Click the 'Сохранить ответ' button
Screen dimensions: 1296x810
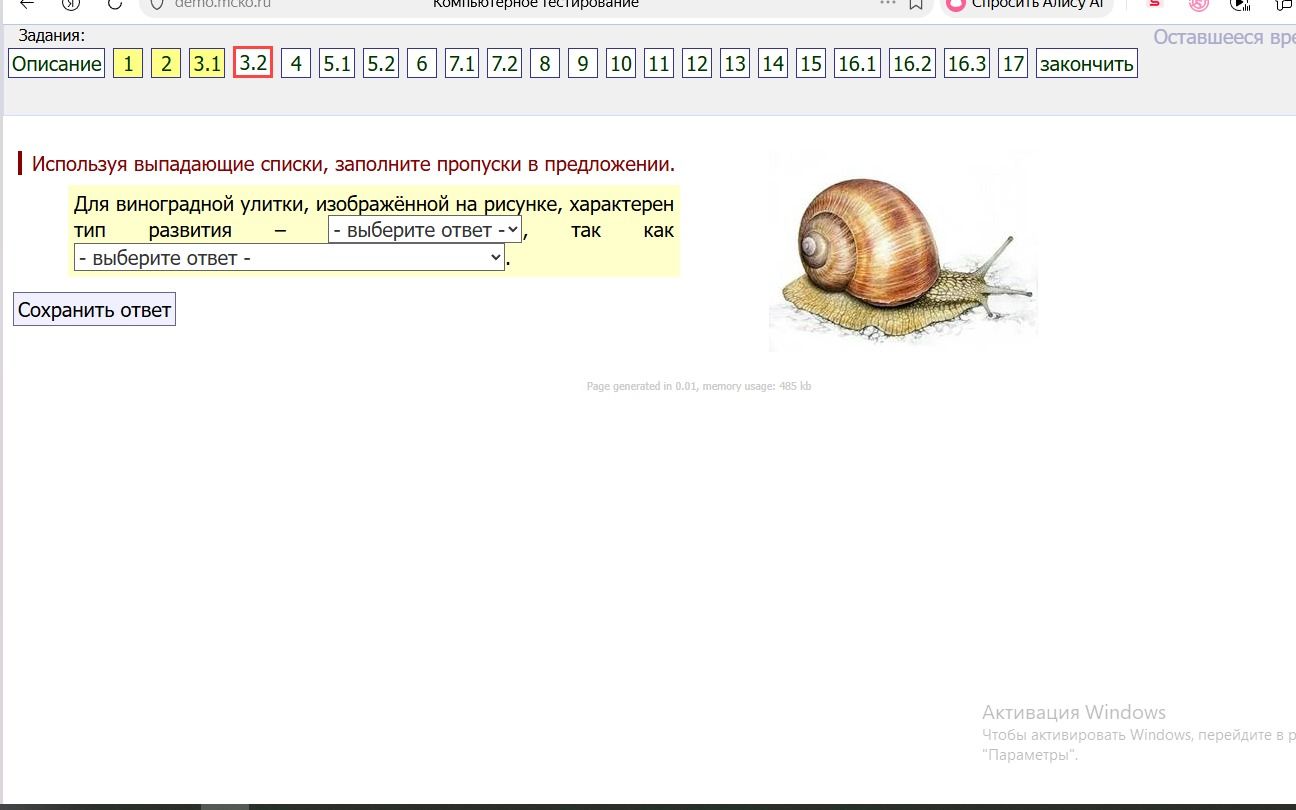point(94,310)
